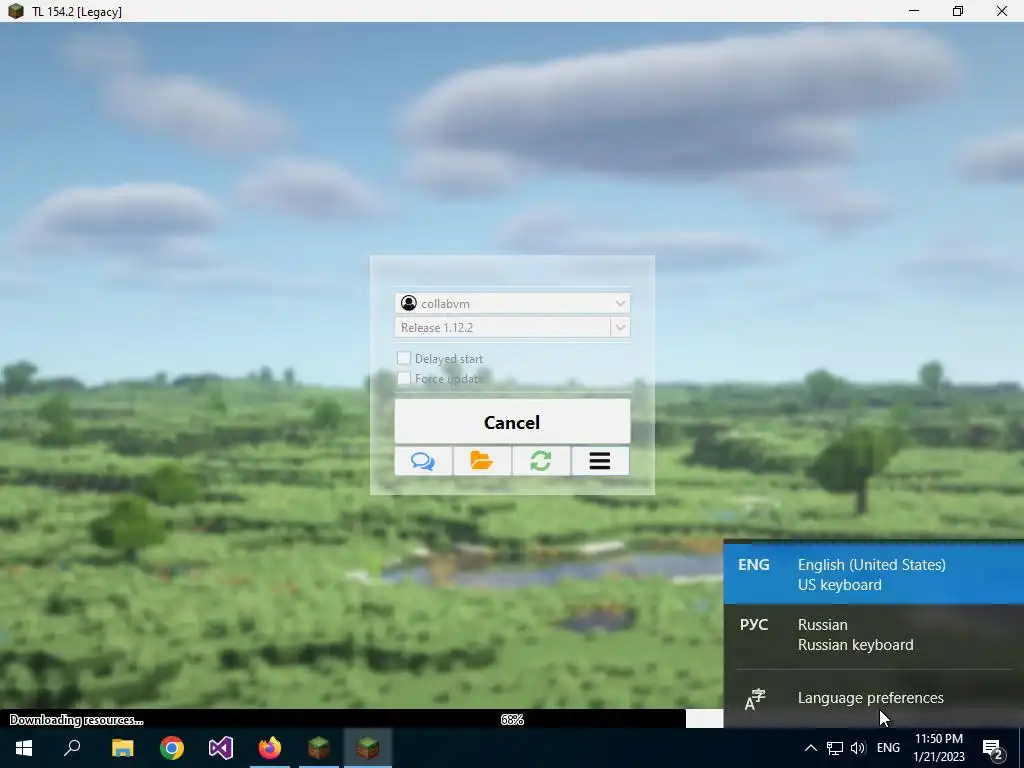1024x768 pixels.
Task: Show hidden tray icons chevron
Action: pos(810,748)
